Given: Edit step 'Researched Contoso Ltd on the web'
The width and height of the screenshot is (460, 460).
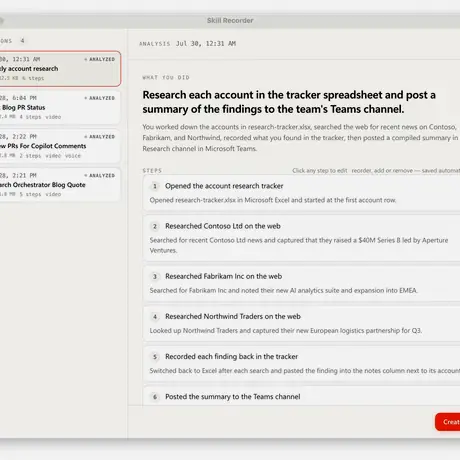Looking at the screenshot, I should [302, 238].
